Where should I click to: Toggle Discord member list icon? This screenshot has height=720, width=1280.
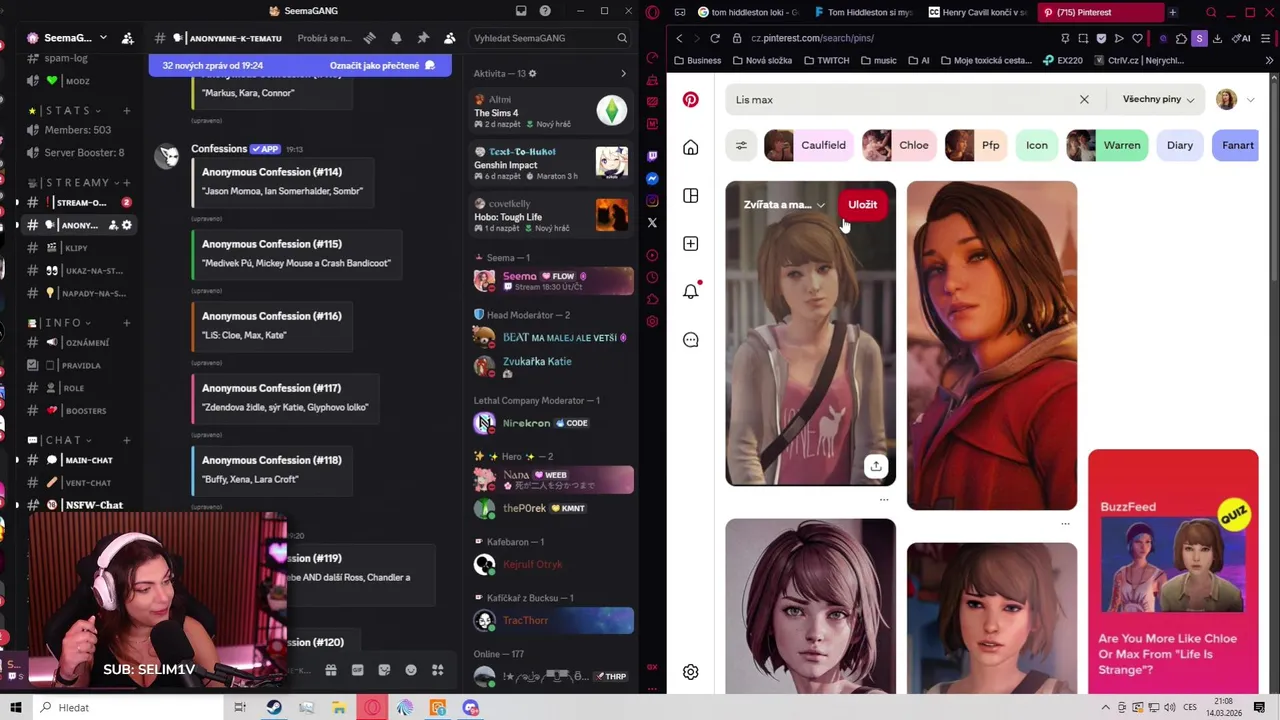point(449,38)
